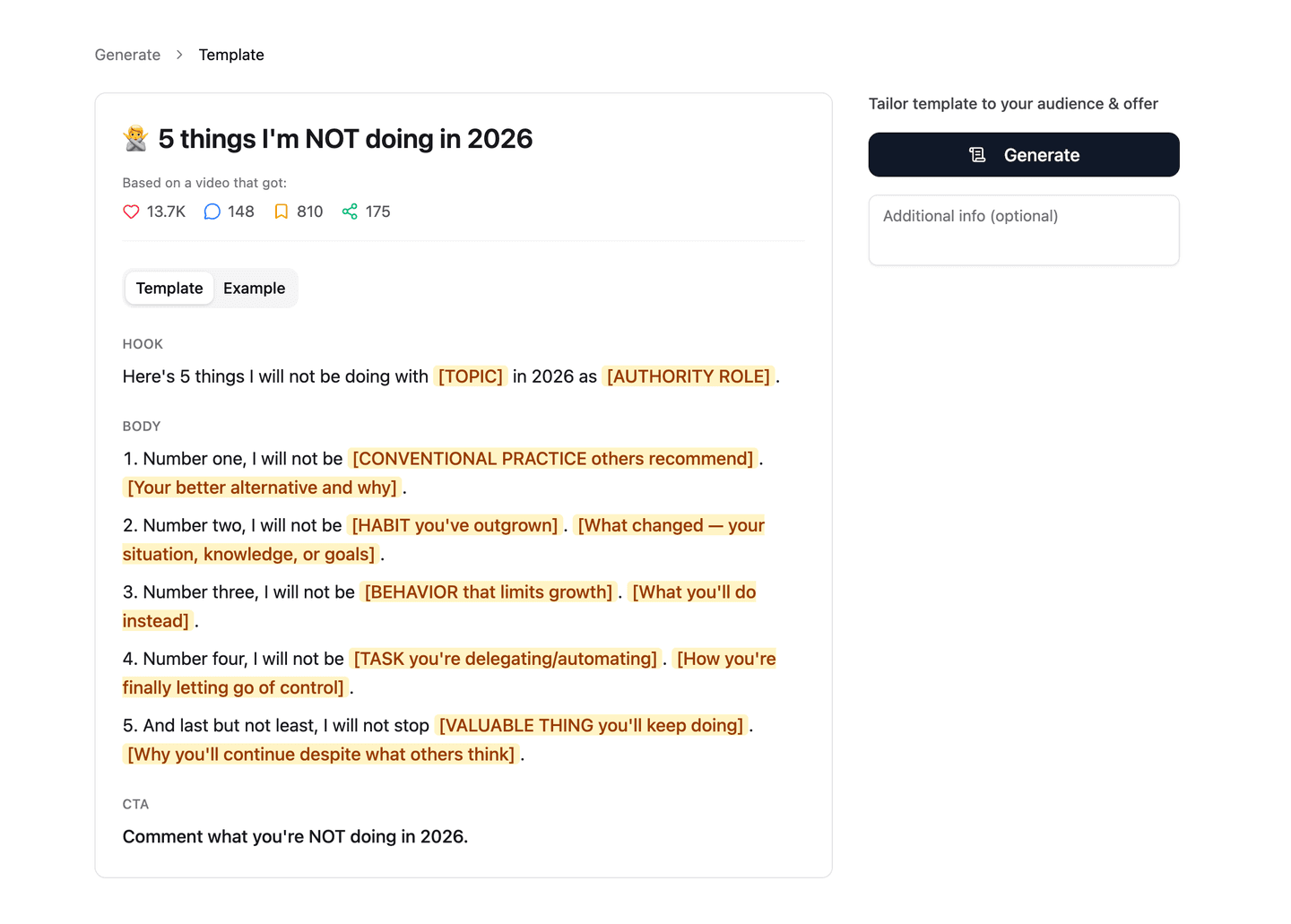Click the AUTHORITY ROLE highlighted token
This screenshot has height=924, width=1291.
(x=689, y=376)
